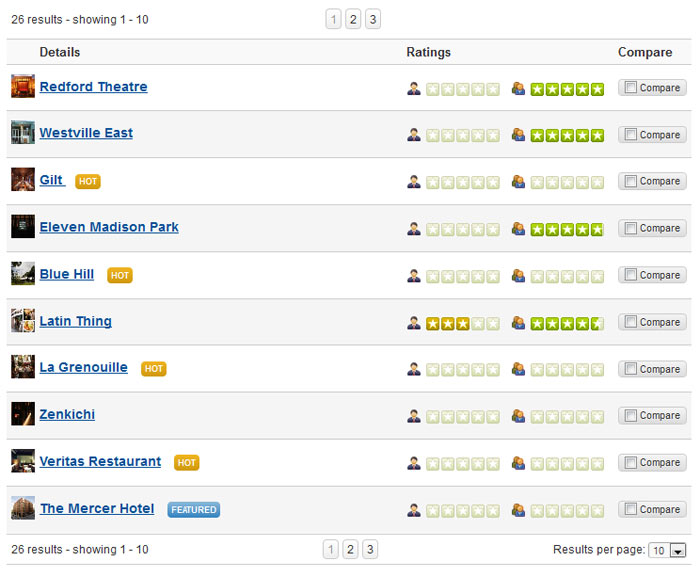Click the HOT badge next to Gilt
The height and width of the screenshot is (577, 700).
pos(88,182)
